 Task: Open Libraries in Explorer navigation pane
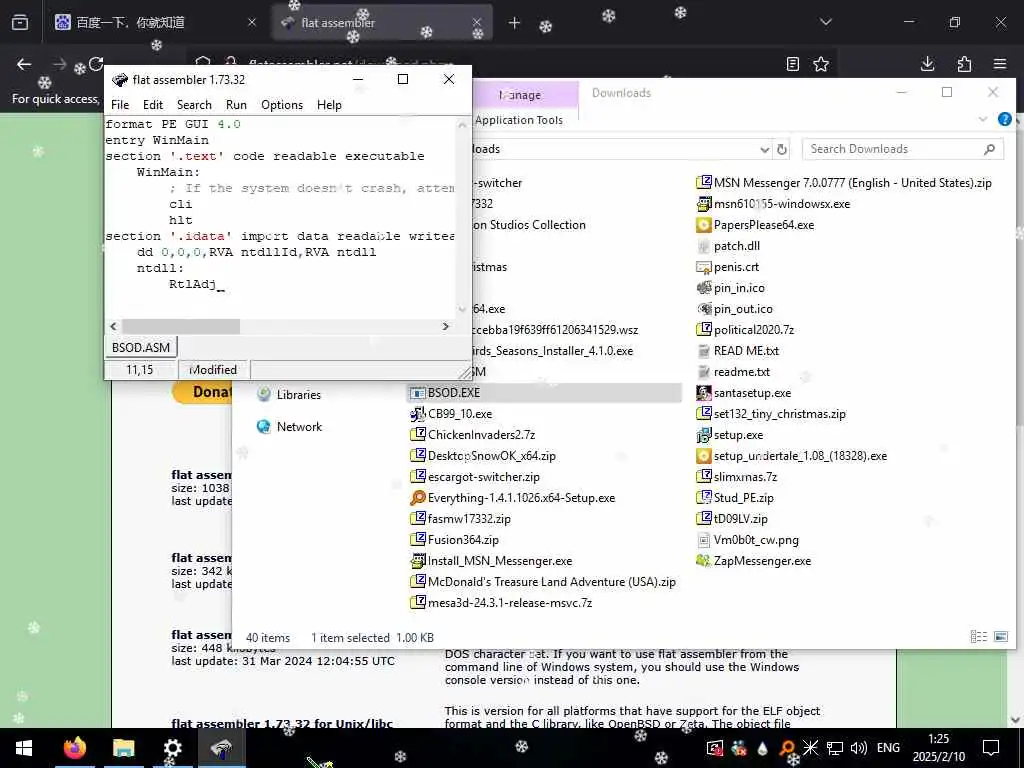pyautogui.click(x=289, y=394)
